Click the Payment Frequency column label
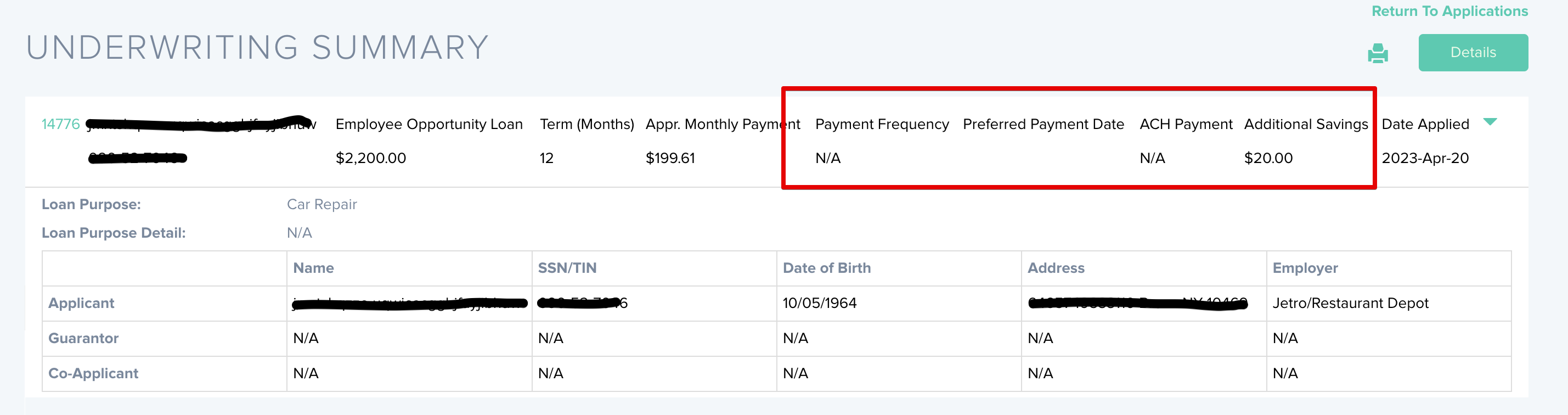This screenshot has width=1568, height=415. (882, 124)
